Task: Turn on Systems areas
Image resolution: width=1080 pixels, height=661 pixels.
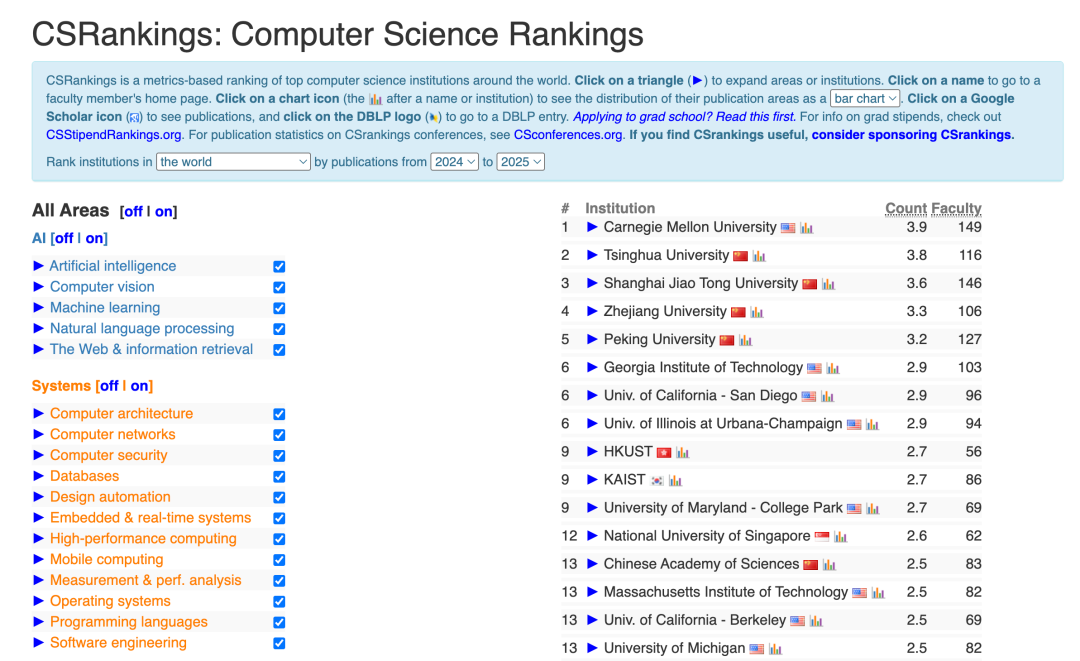Action: (139, 386)
